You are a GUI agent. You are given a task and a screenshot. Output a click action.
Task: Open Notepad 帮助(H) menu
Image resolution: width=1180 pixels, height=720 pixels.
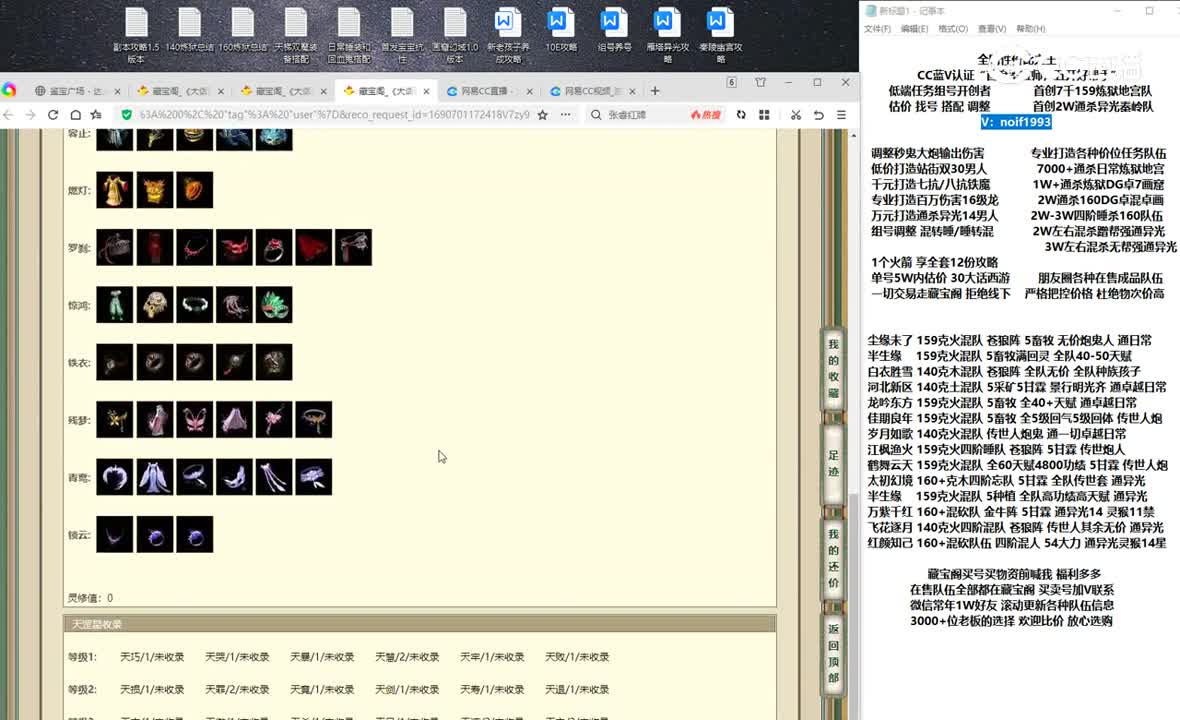(x=1031, y=29)
